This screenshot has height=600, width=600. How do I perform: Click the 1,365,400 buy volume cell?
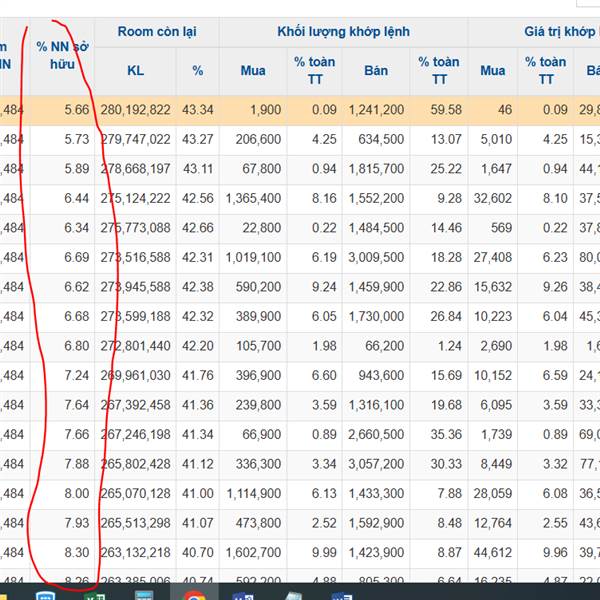pos(253,198)
